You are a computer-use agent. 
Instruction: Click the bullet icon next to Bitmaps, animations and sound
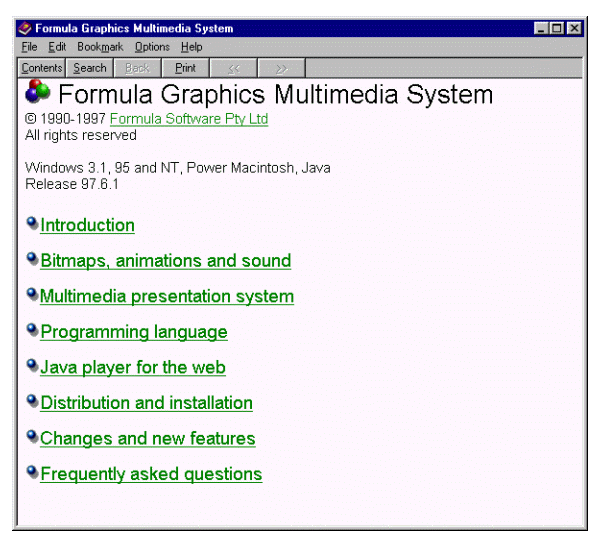(33, 260)
